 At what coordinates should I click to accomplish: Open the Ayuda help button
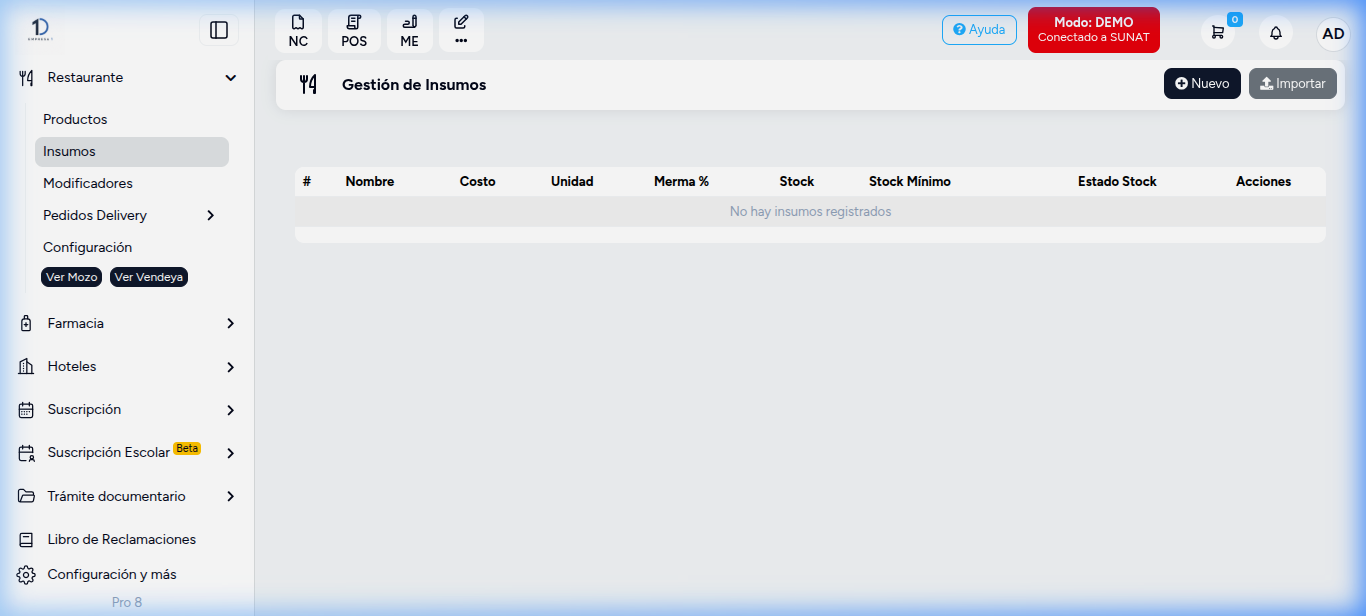(x=979, y=30)
